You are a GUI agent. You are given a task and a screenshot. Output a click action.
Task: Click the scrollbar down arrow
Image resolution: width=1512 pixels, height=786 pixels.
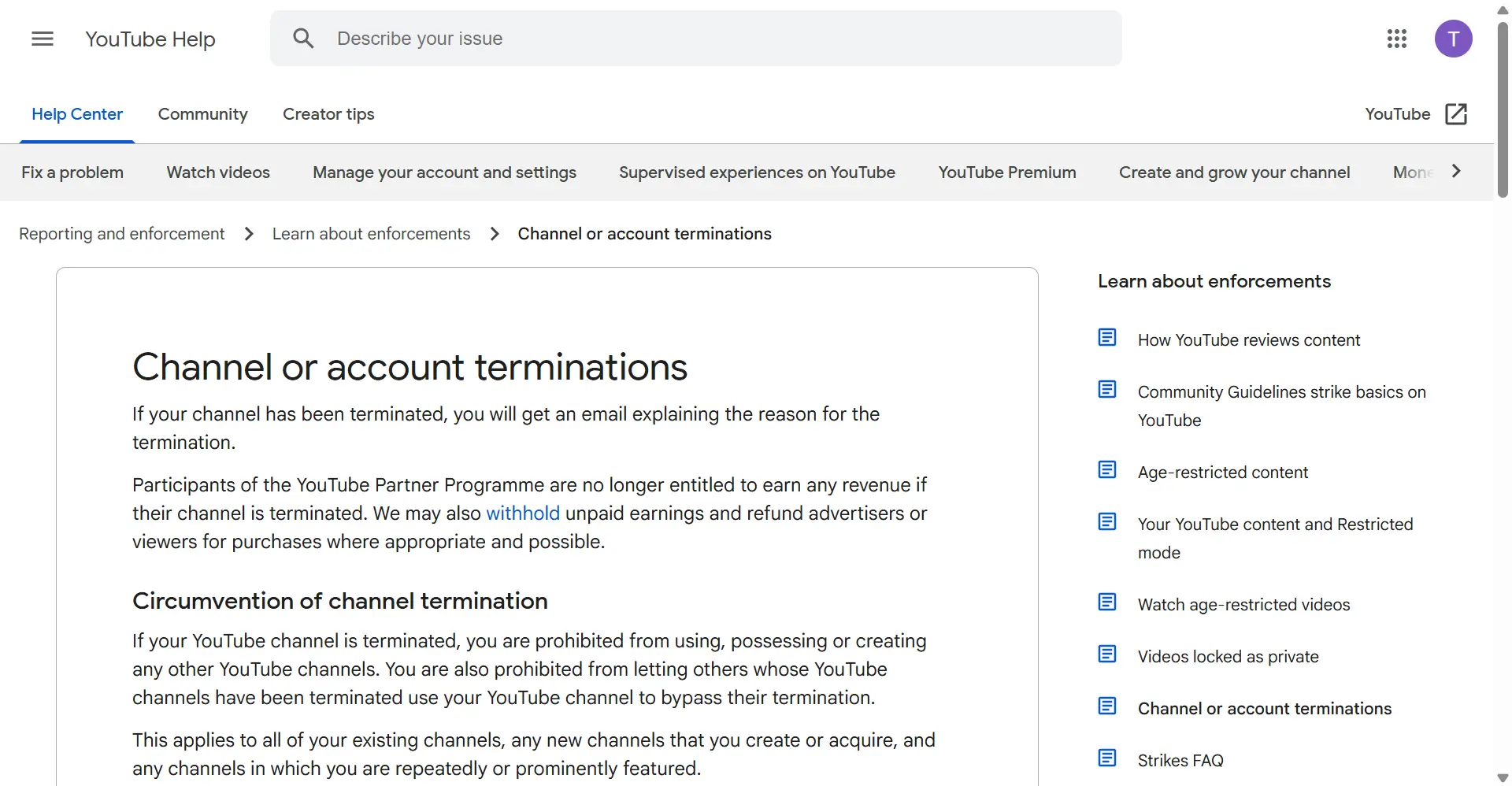click(1503, 778)
